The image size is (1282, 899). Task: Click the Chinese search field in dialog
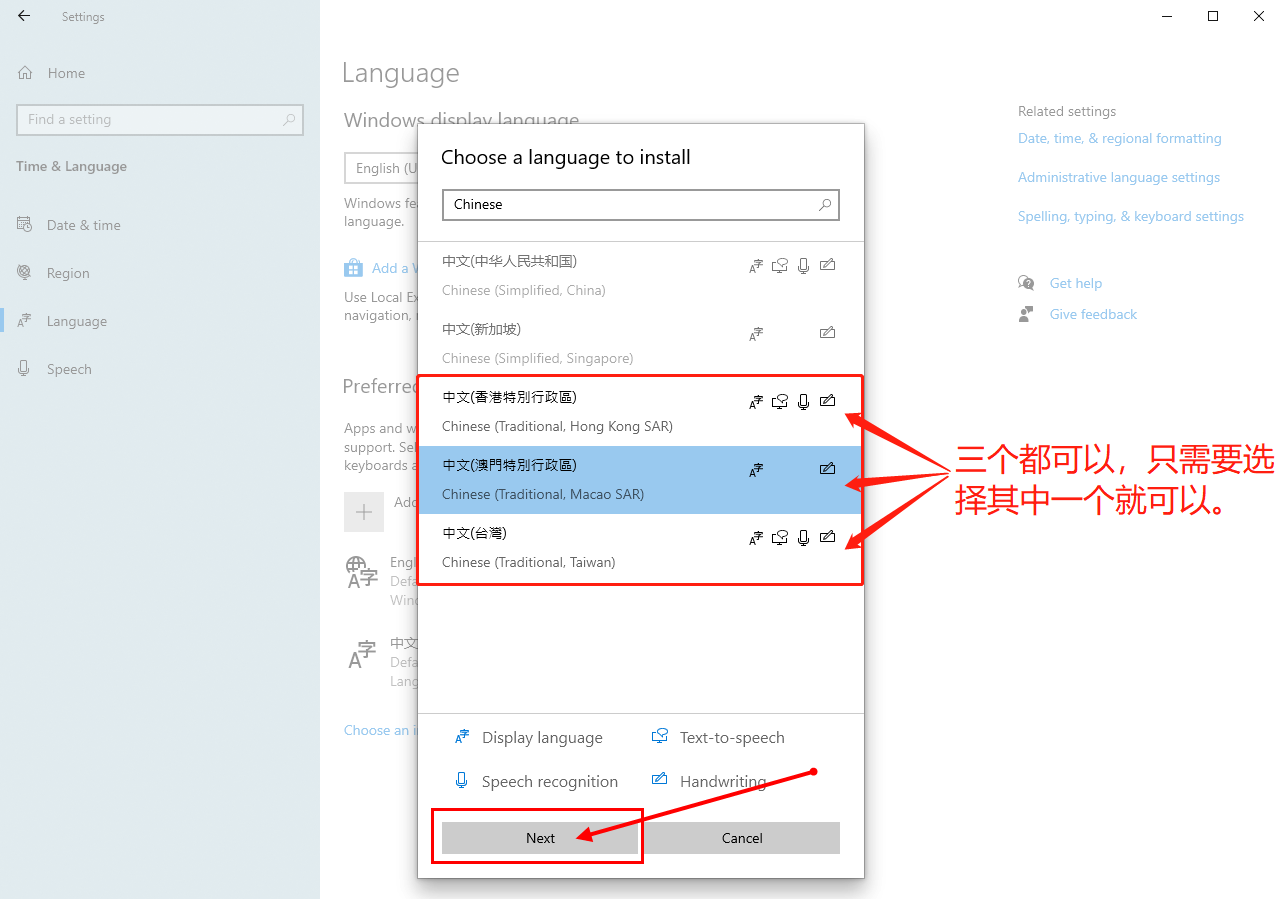coord(641,204)
